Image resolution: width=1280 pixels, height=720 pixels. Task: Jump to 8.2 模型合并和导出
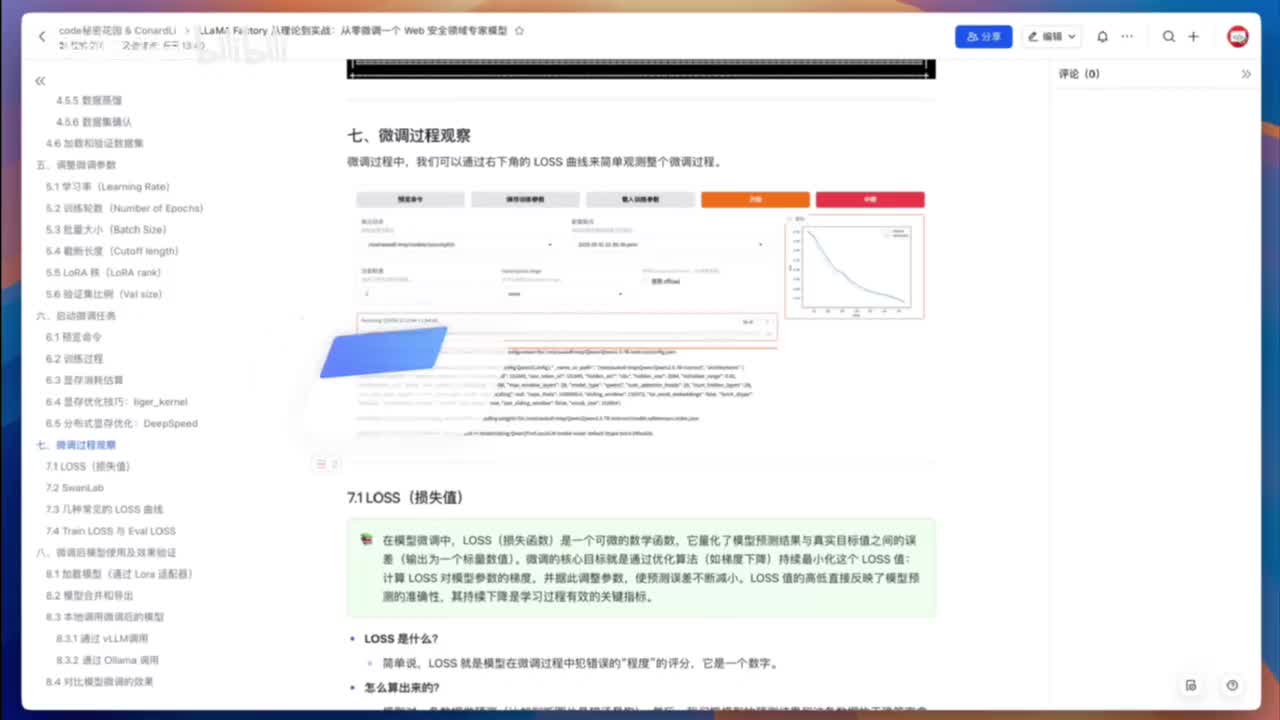(90, 596)
